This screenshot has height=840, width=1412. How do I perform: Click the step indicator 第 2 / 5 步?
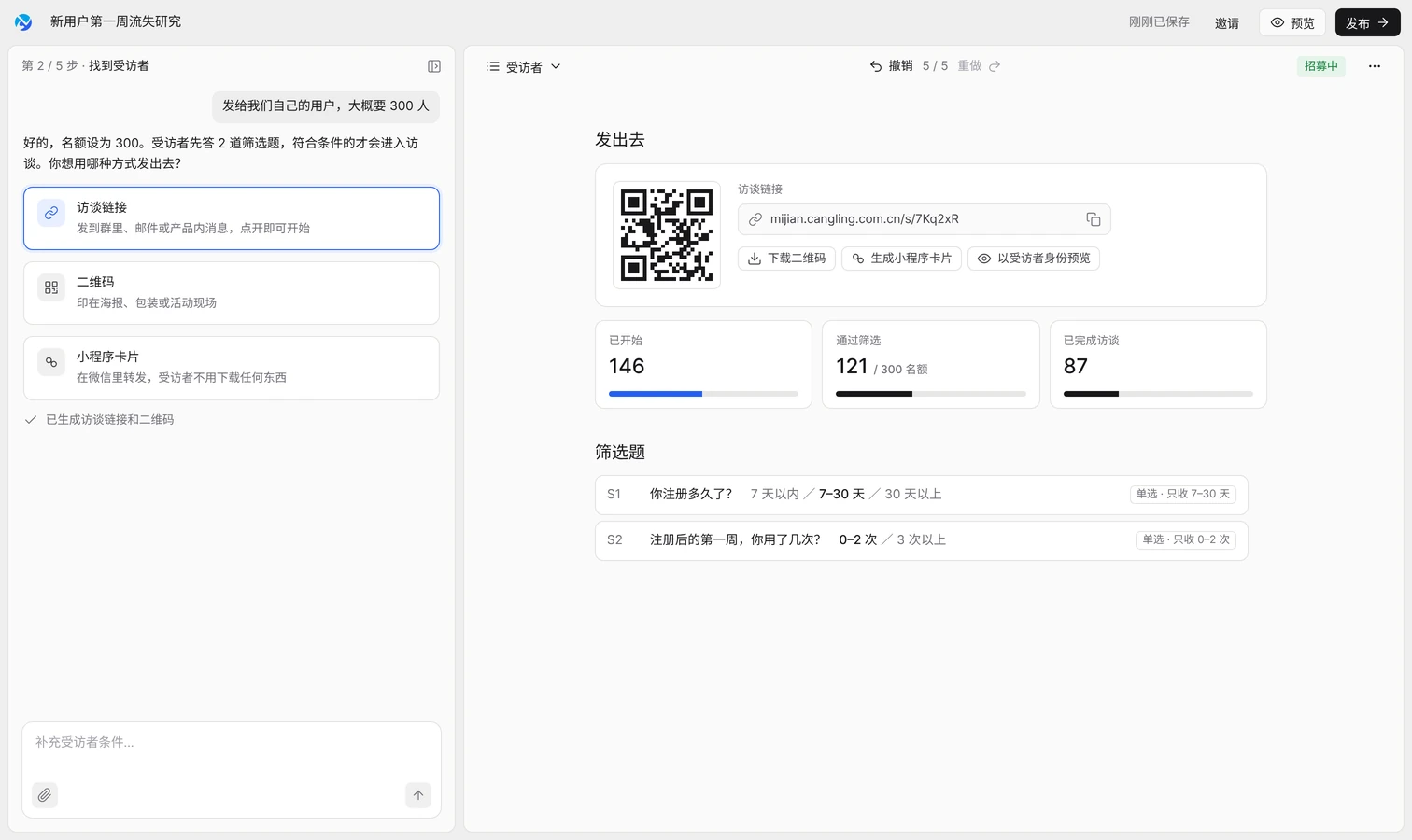click(x=49, y=66)
